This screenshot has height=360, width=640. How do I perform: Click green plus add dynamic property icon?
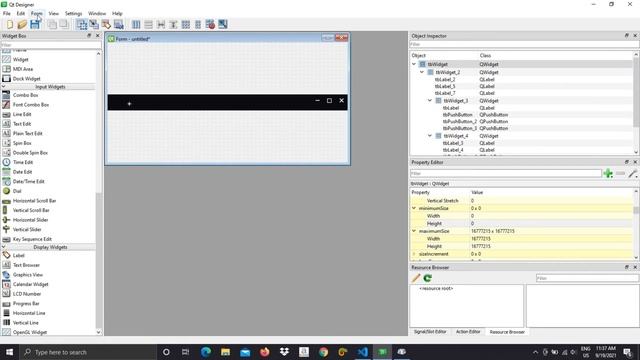[x=608, y=173]
